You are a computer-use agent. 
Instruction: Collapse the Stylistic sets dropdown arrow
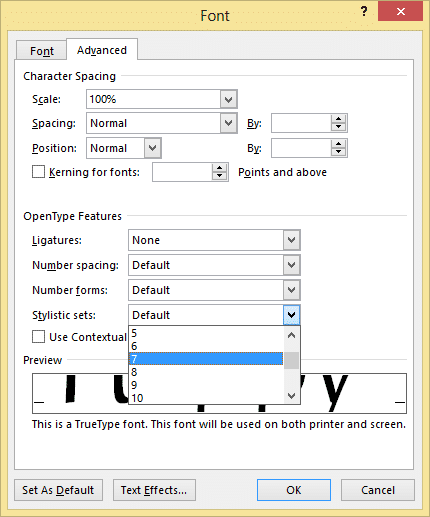coord(292,315)
